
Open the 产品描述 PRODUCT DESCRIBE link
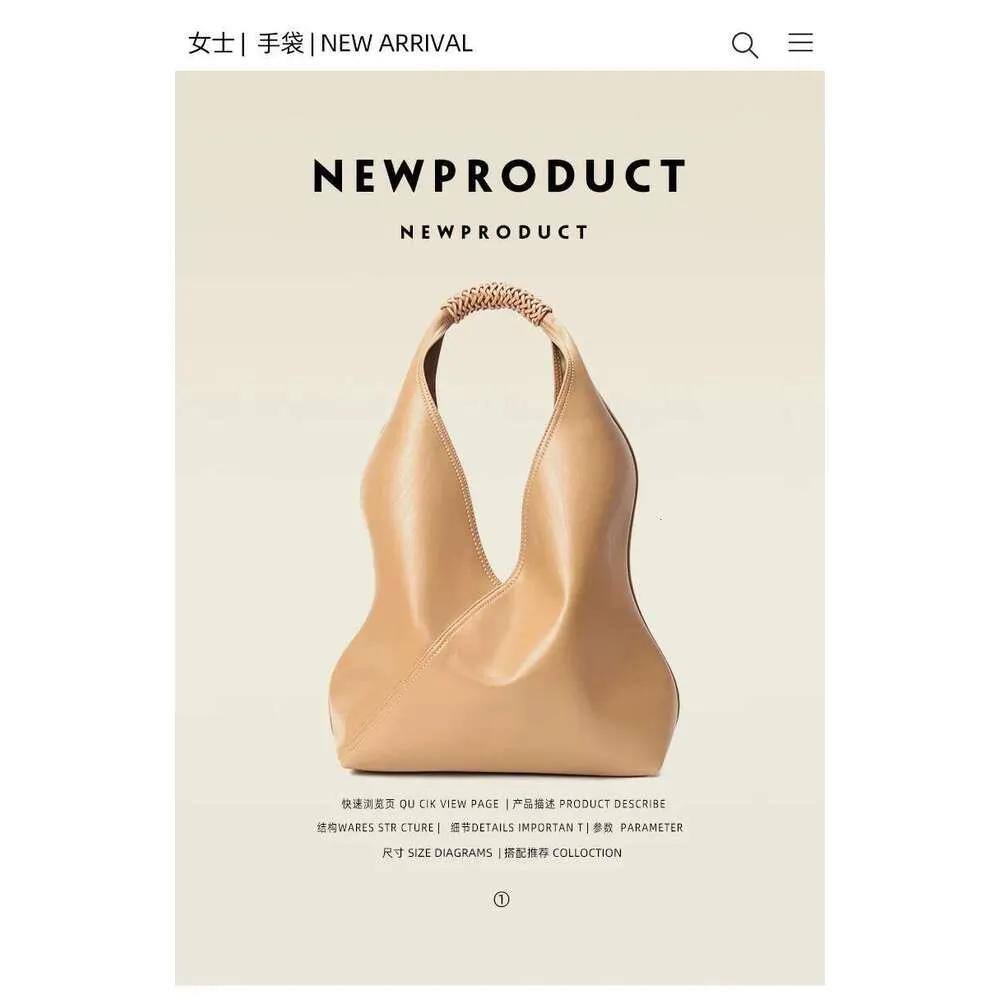(x=589, y=804)
